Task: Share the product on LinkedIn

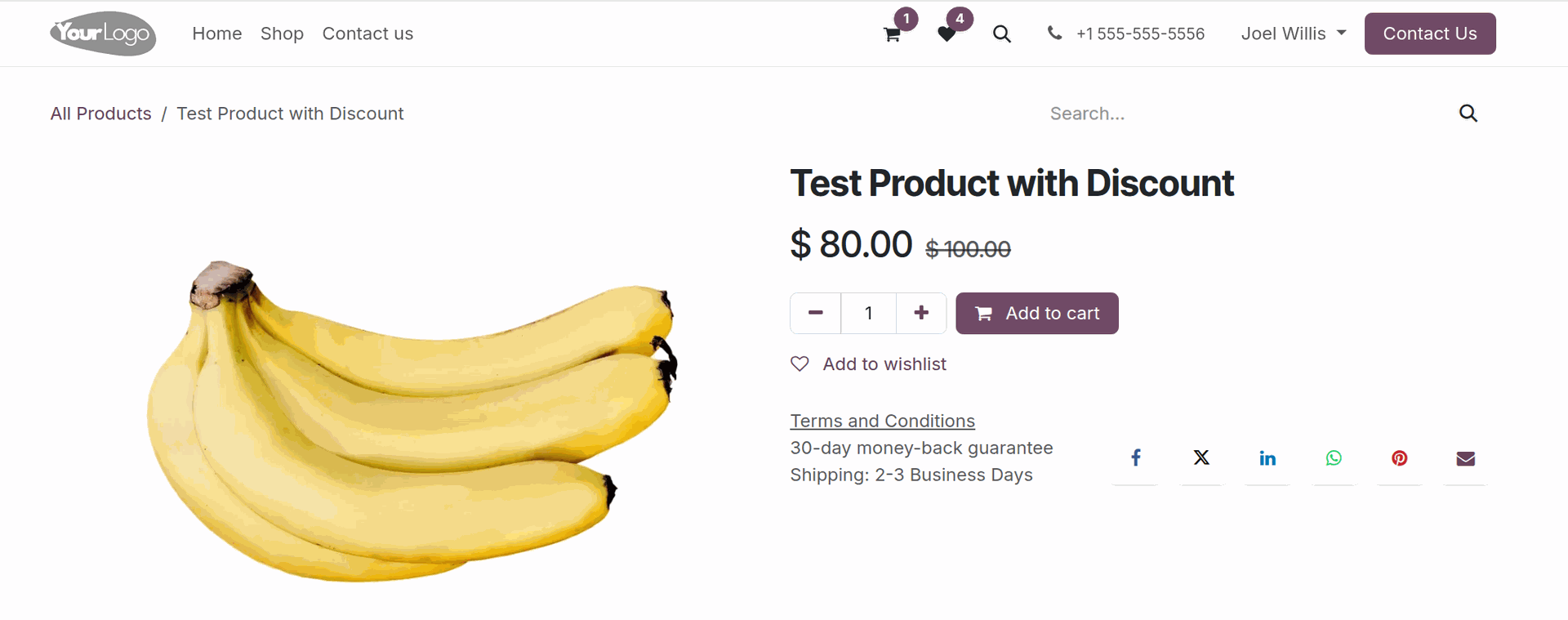Action: (x=1267, y=457)
